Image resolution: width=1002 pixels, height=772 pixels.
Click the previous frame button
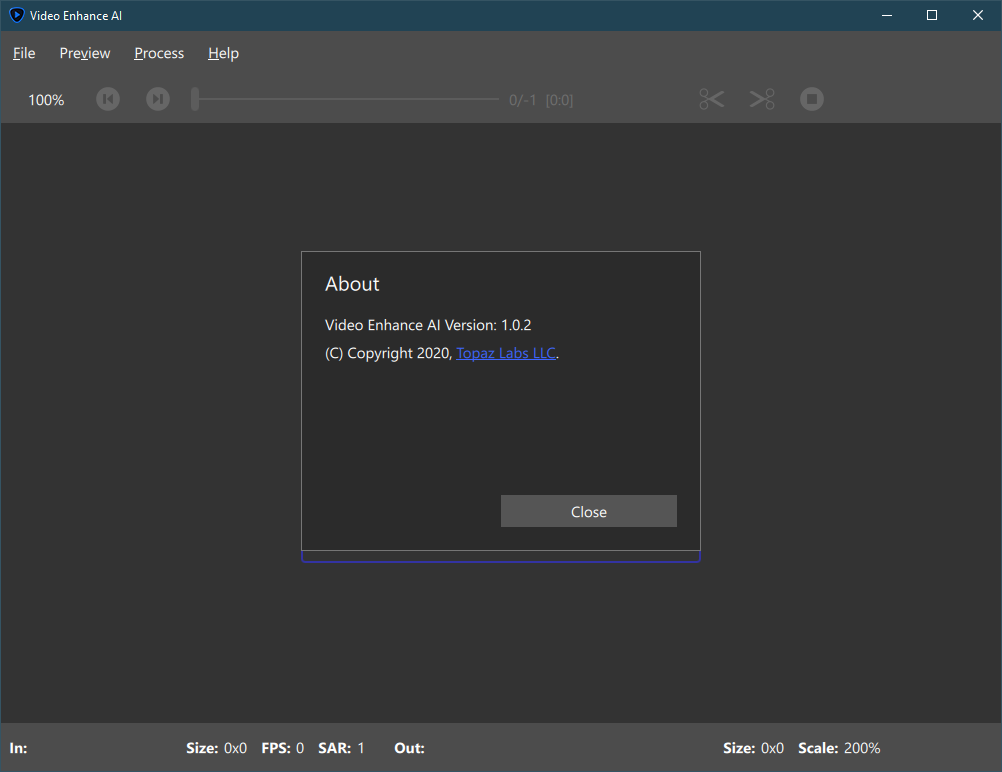(108, 99)
